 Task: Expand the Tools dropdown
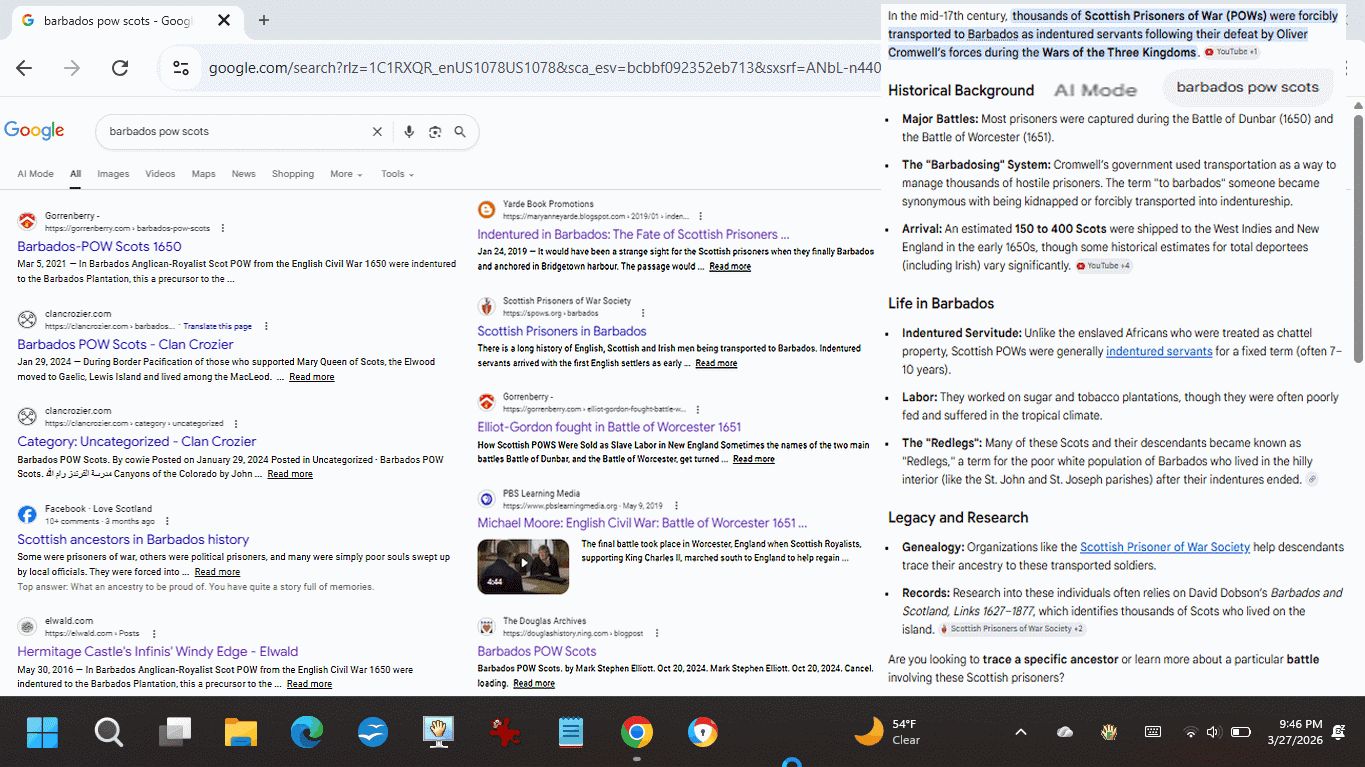point(397,174)
